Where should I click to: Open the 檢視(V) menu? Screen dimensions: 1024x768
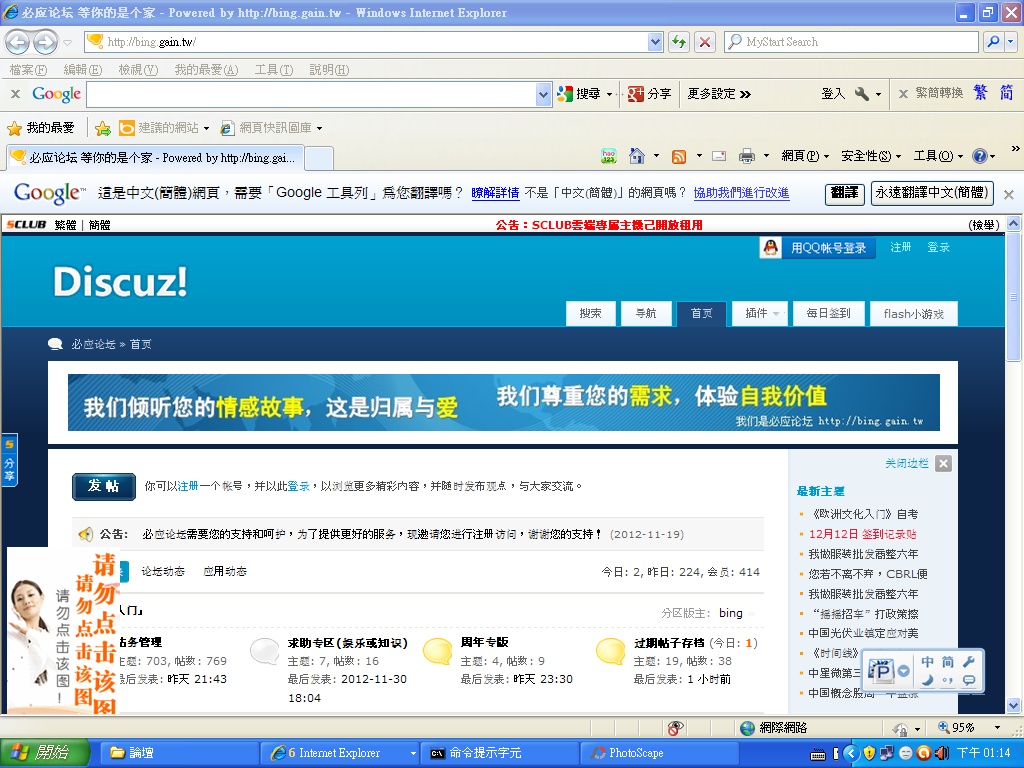[x=138, y=69]
